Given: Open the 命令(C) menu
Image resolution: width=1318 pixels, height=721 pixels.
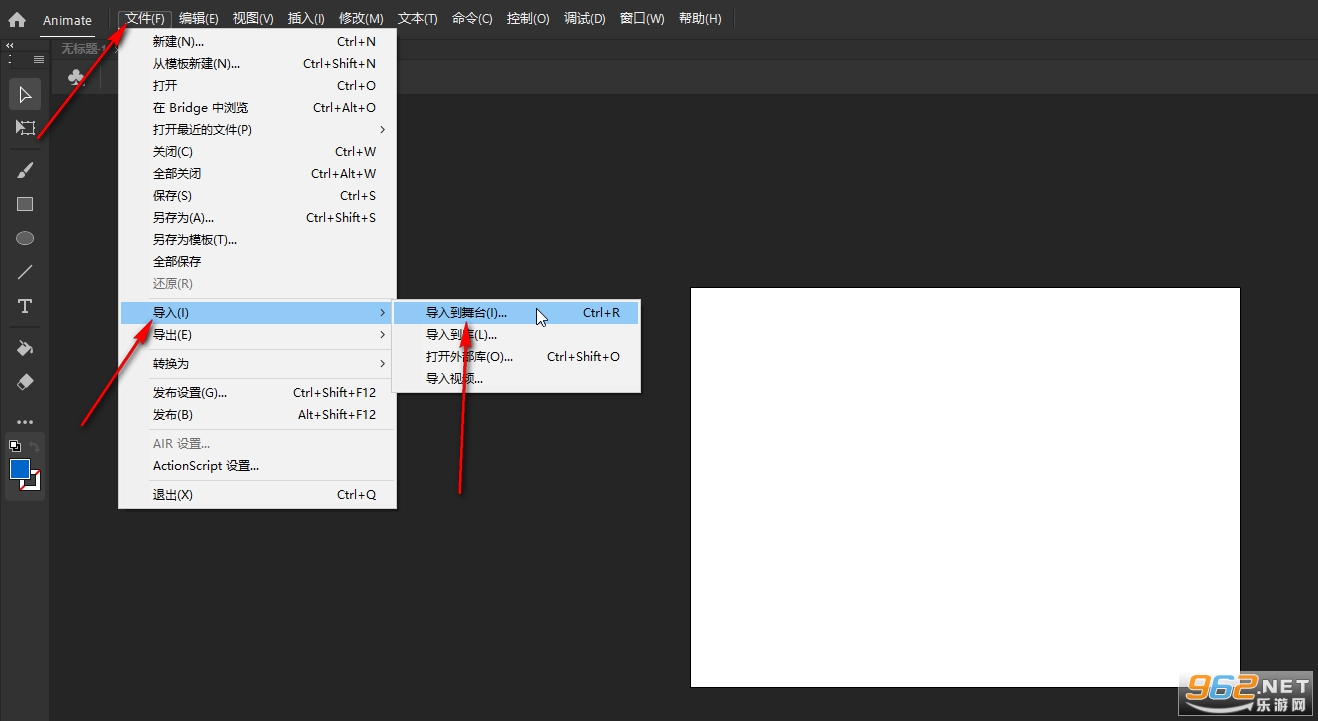Looking at the screenshot, I should click(x=472, y=19).
